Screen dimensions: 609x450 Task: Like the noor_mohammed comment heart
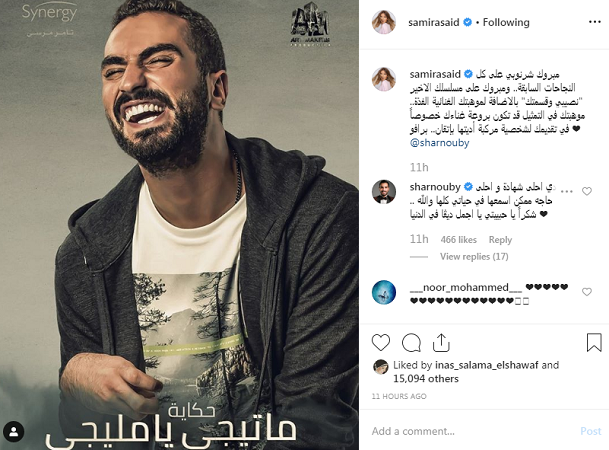coord(586,292)
